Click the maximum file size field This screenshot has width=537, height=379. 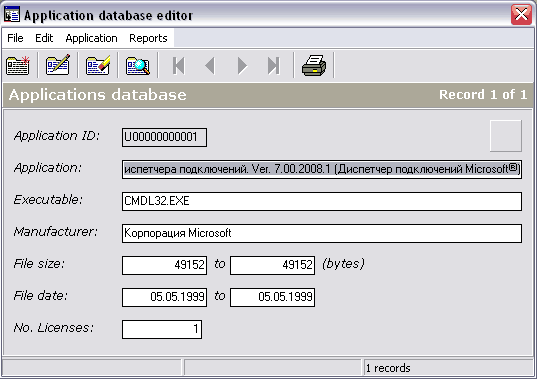pyautogui.click(x=273, y=265)
